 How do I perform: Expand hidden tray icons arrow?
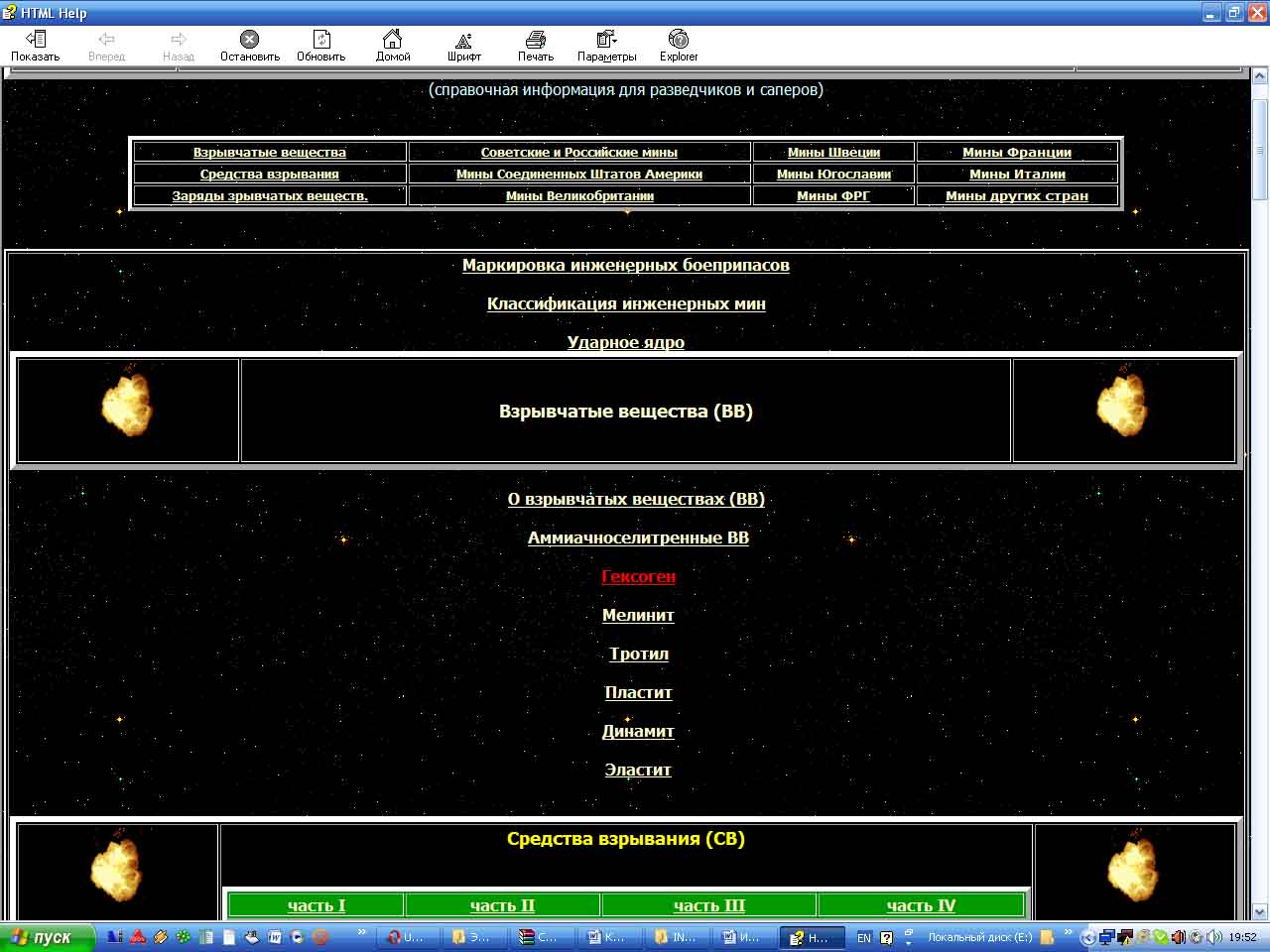pyautogui.click(x=1088, y=937)
